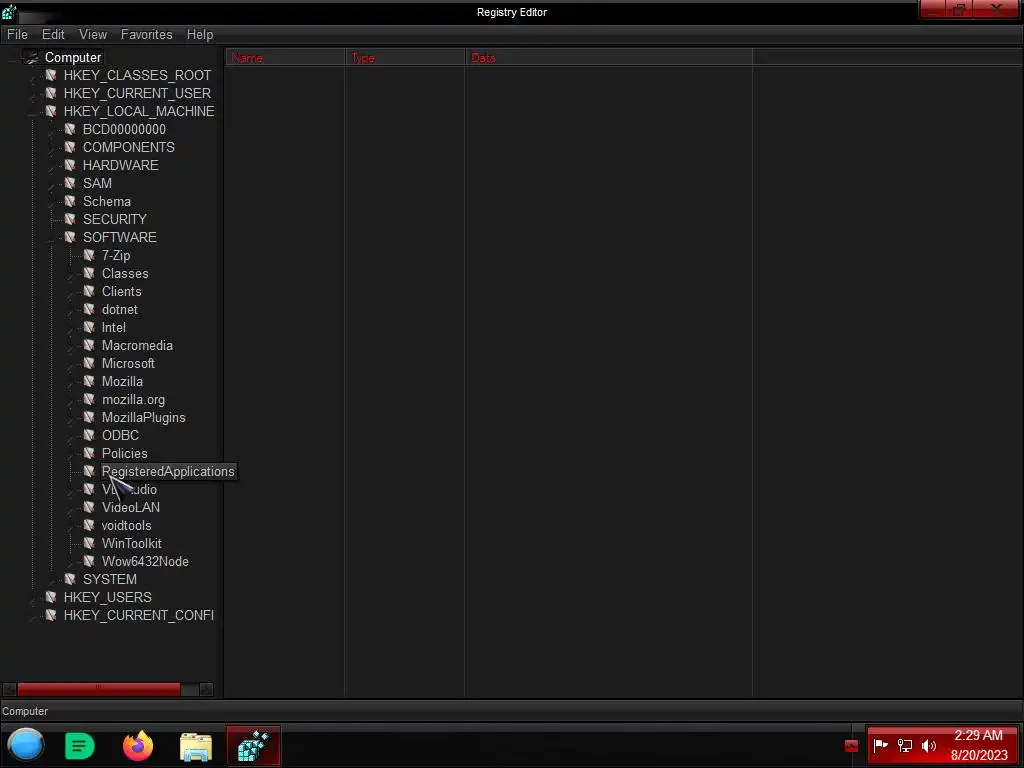Click the key icon beside Macromedia
This screenshot has height=768, width=1024.
tap(89, 345)
